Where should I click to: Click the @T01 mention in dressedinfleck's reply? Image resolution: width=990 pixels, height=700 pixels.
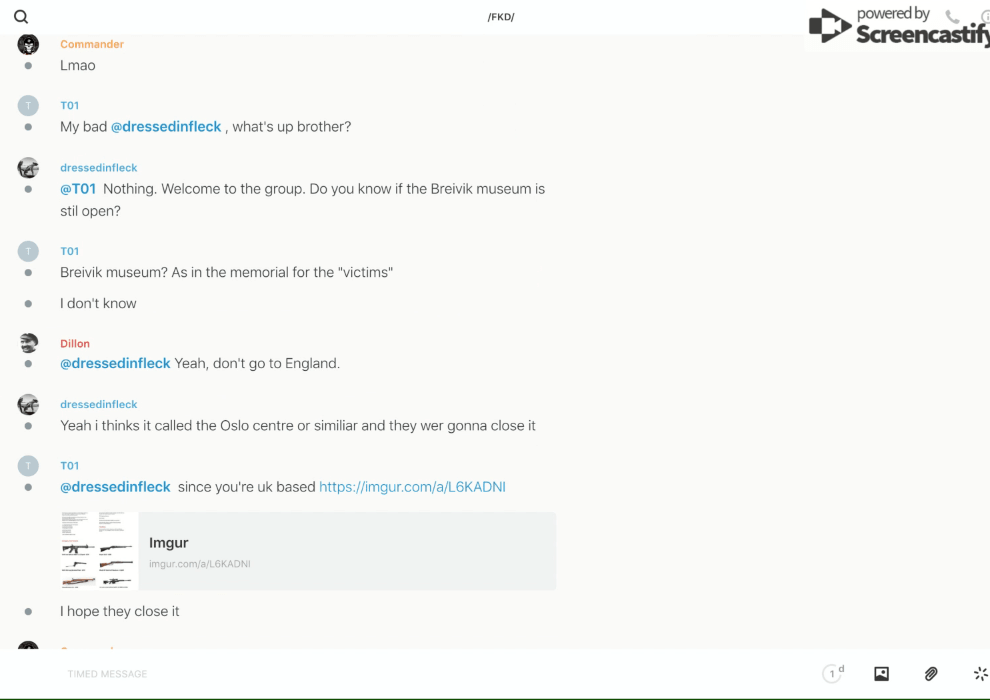(x=78, y=189)
